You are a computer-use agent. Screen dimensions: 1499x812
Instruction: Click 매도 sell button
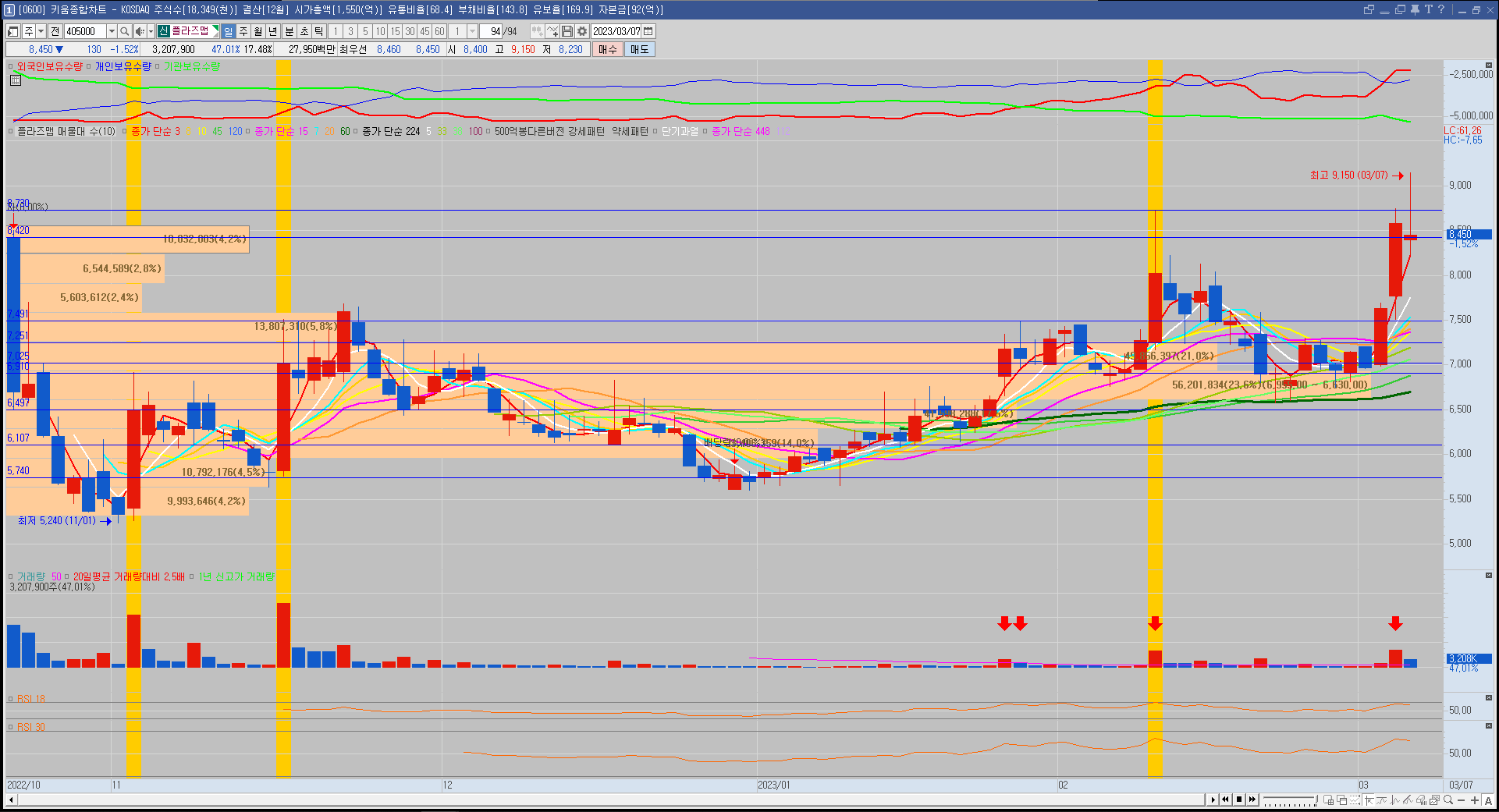[639, 49]
